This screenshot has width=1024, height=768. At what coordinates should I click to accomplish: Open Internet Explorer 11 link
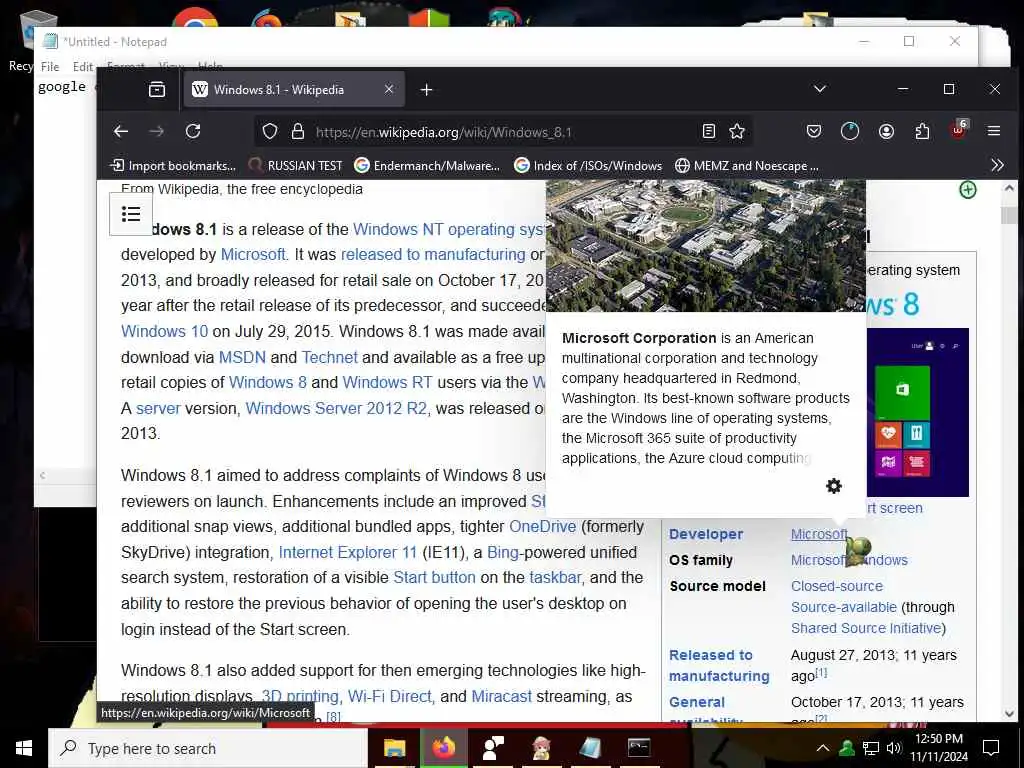click(347, 552)
